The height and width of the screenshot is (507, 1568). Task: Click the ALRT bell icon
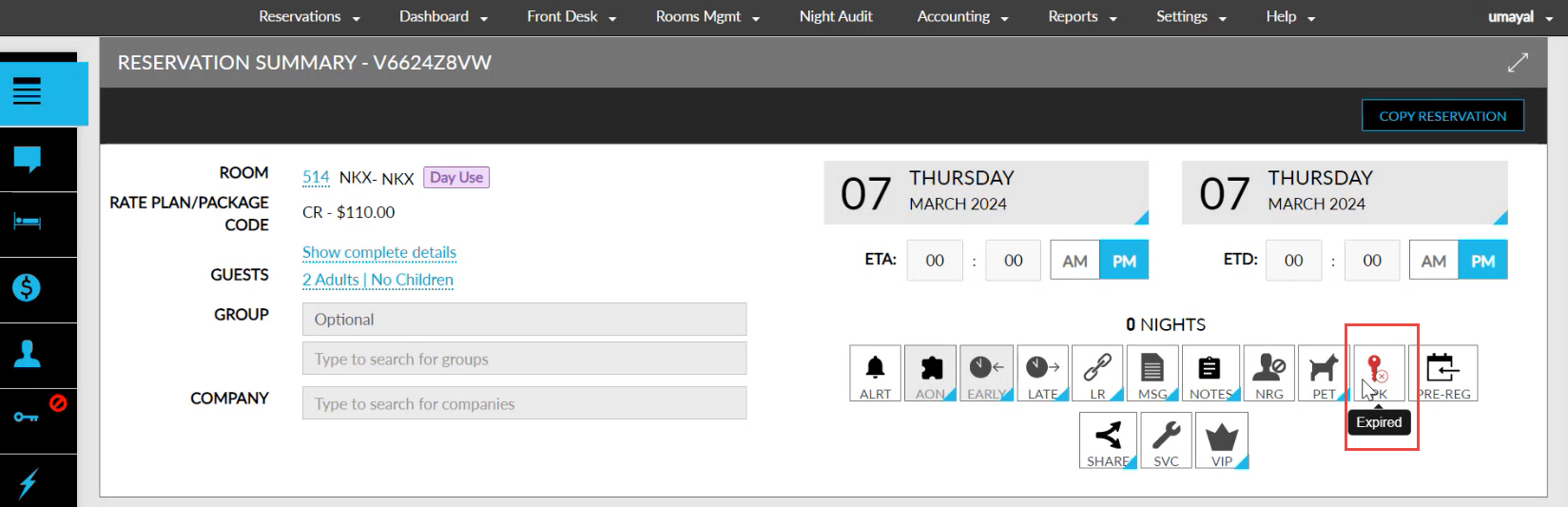tap(875, 373)
